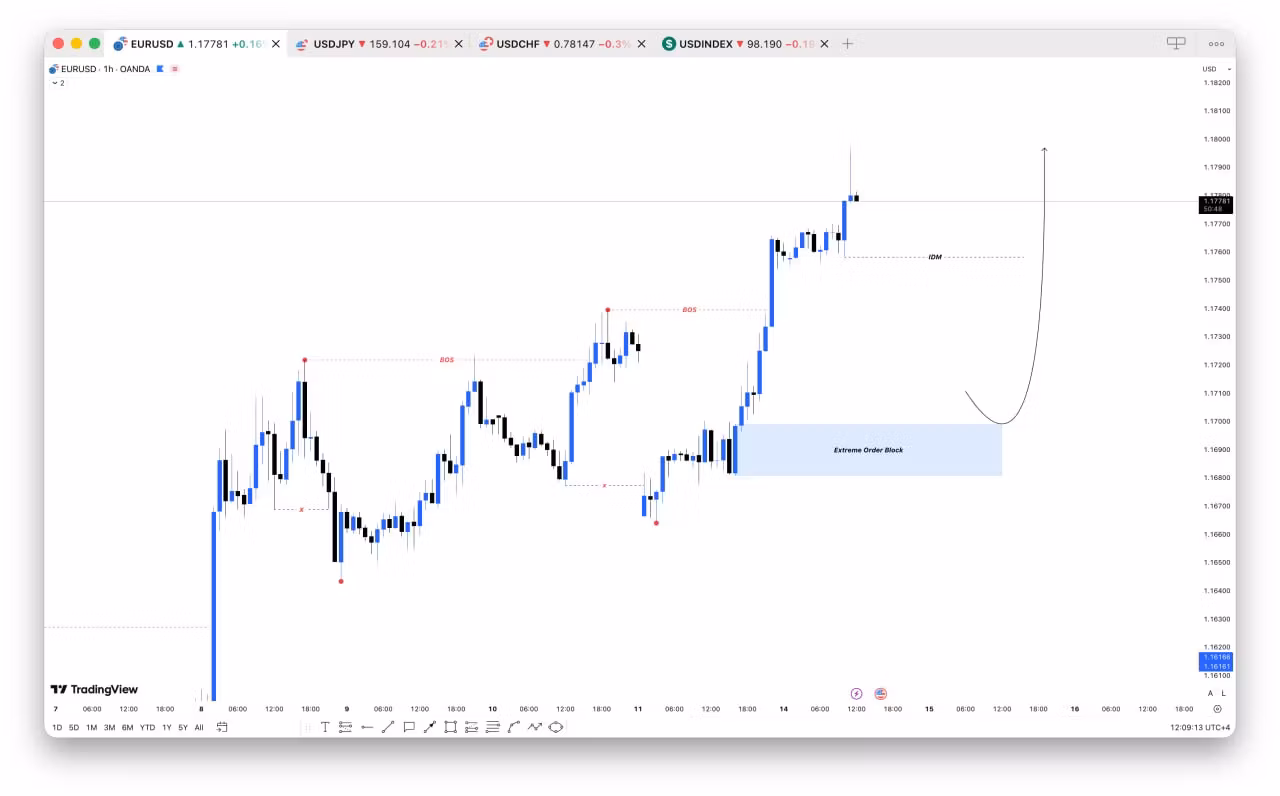This screenshot has width=1280, height=796.
Task: Switch to the USDINDEX tab
Action: point(745,44)
